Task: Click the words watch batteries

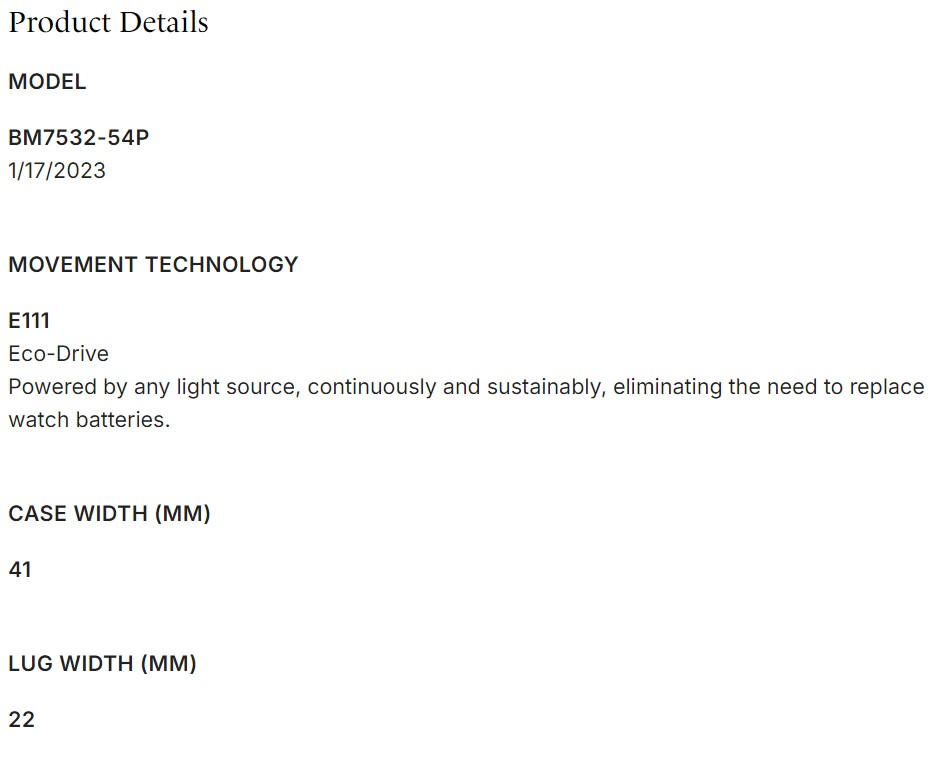Action: coord(89,420)
